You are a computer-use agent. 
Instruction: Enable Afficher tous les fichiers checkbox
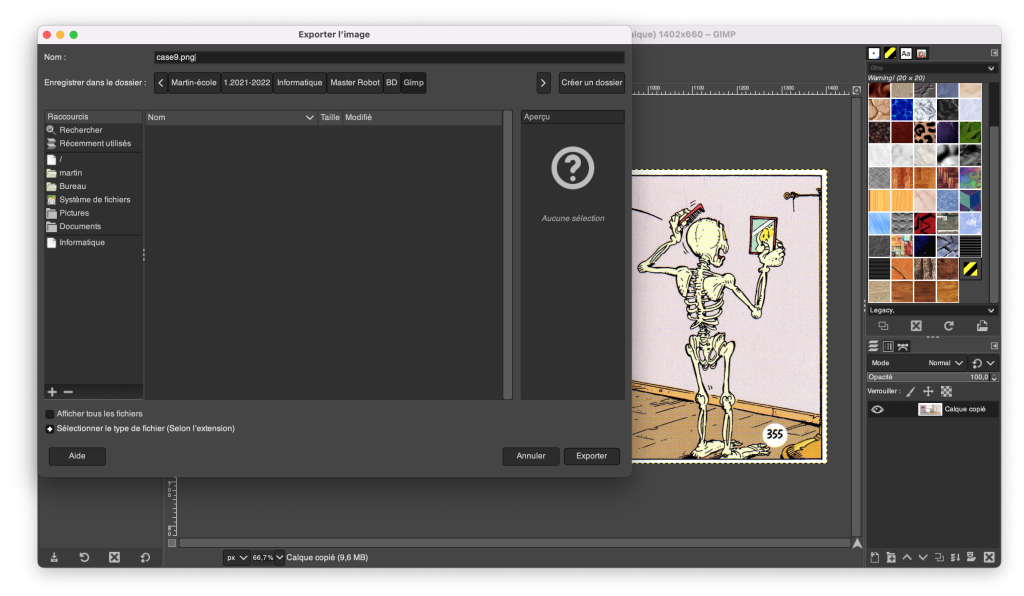coord(50,414)
